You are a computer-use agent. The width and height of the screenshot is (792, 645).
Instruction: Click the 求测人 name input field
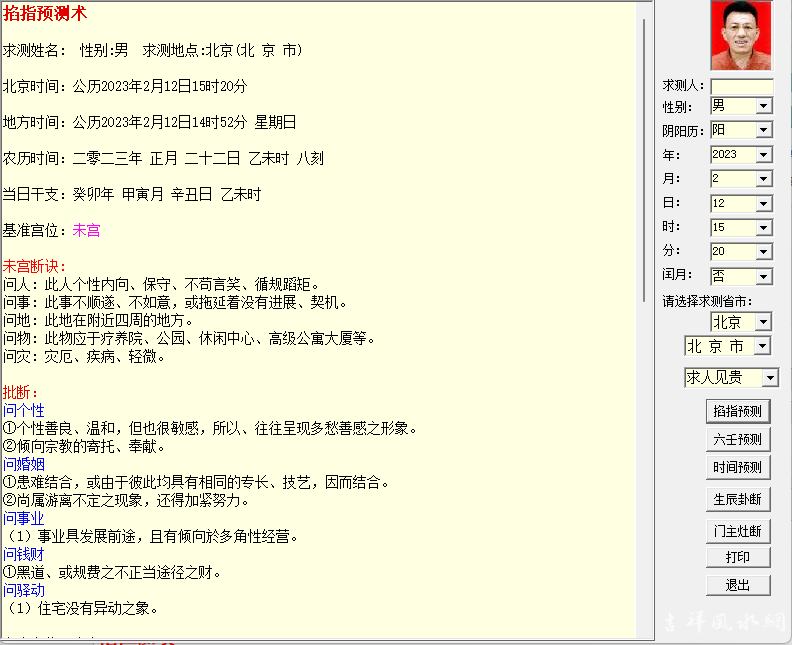(741, 87)
